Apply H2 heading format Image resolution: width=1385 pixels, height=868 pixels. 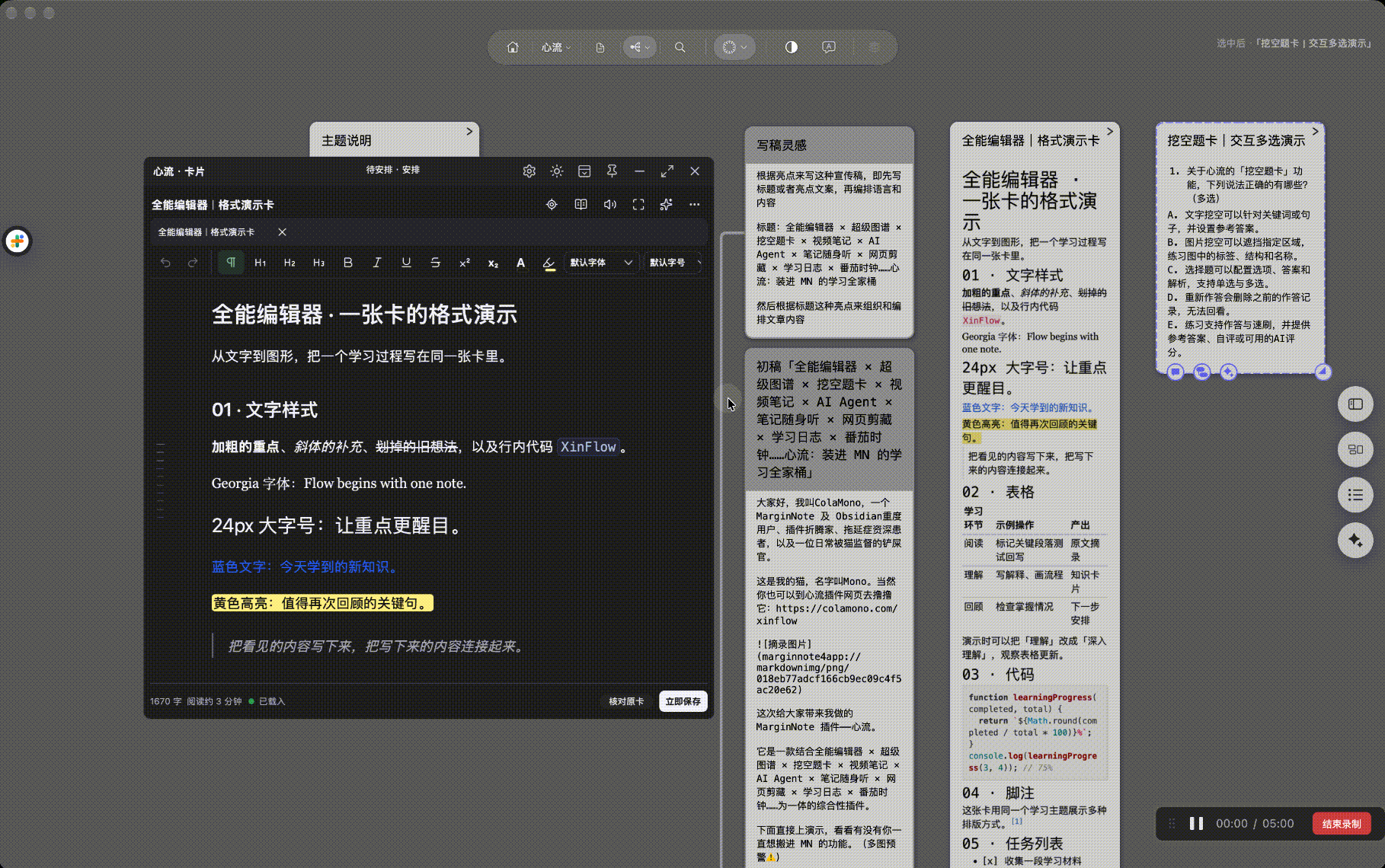pyautogui.click(x=289, y=263)
